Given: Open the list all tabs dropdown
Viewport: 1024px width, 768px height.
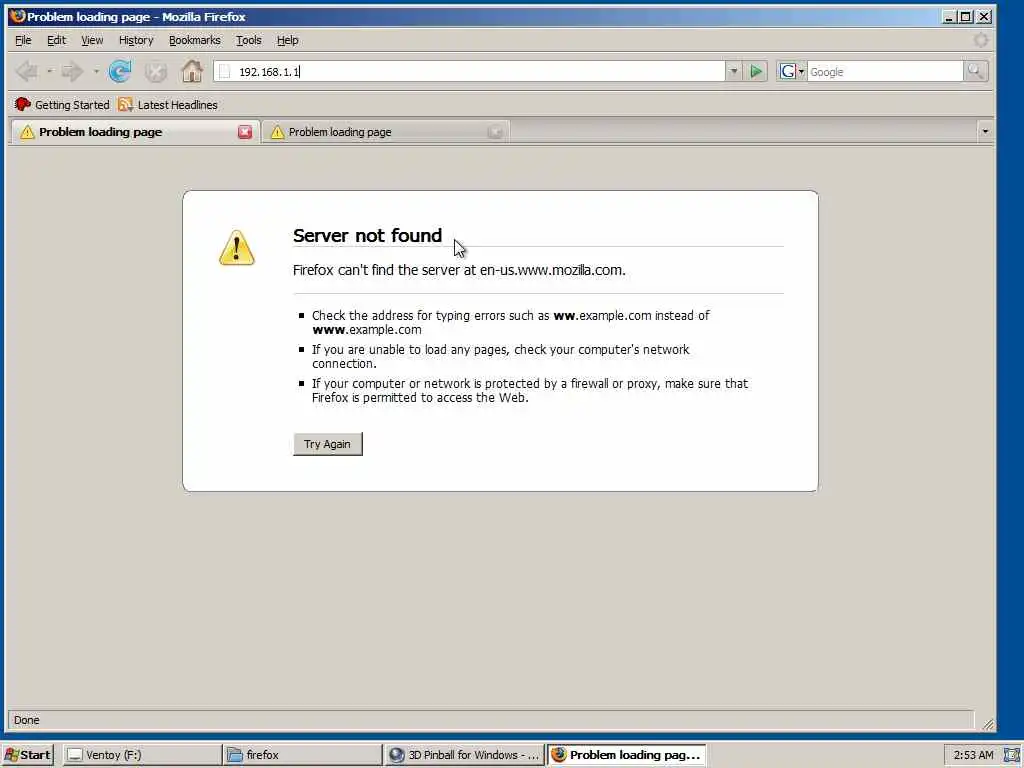Looking at the screenshot, I should 985,132.
